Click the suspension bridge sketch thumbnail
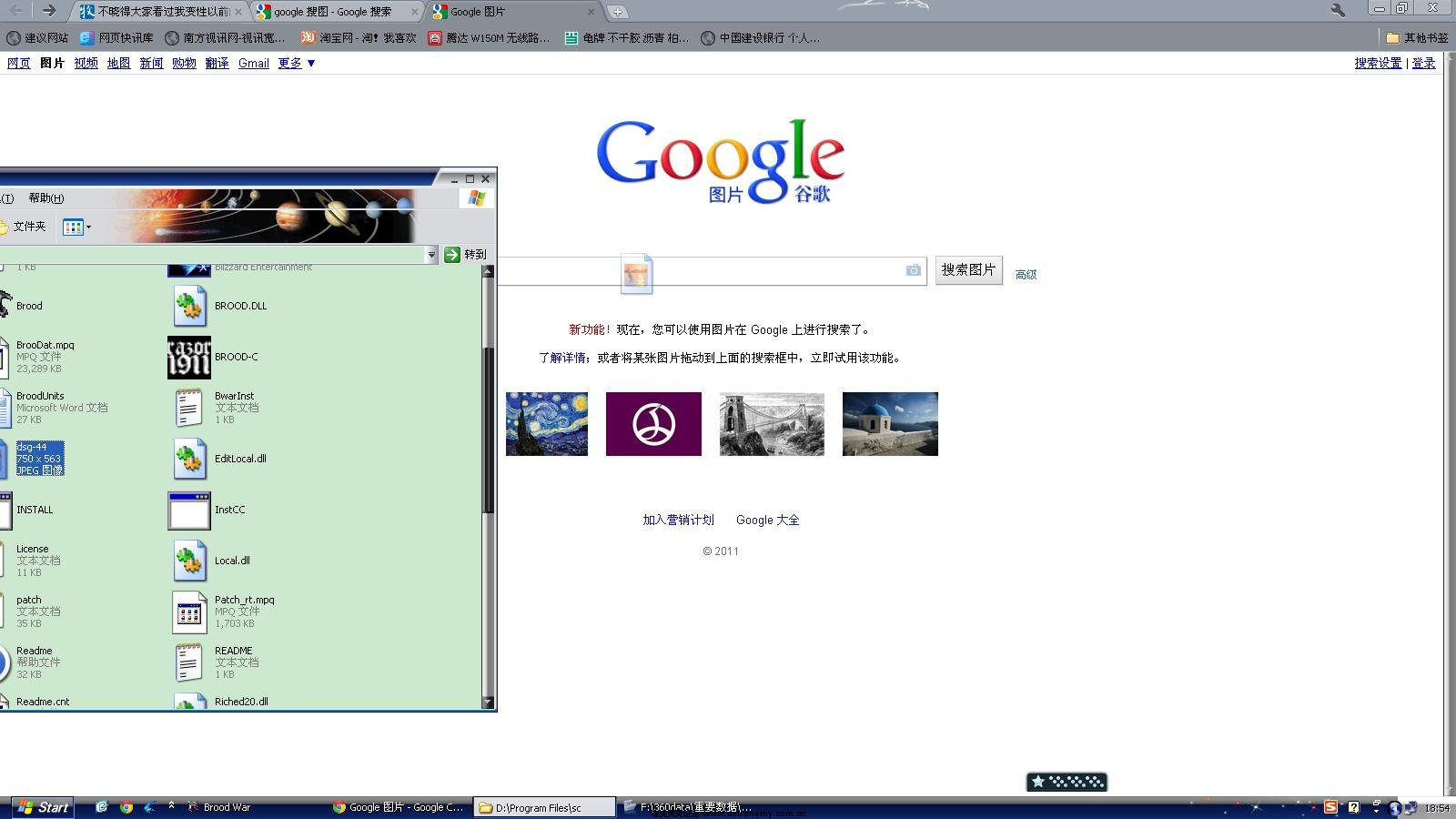This screenshot has height=819, width=1456. tap(772, 424)
